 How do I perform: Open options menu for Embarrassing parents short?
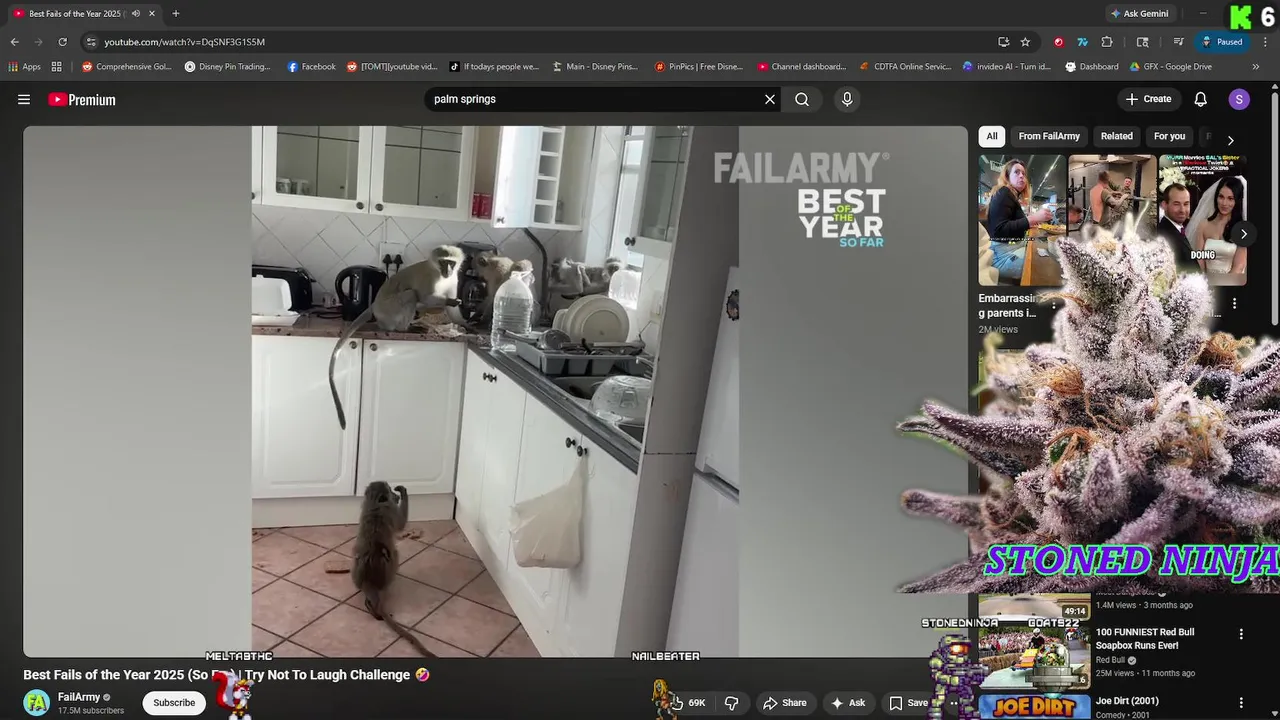click(1053, 304)
